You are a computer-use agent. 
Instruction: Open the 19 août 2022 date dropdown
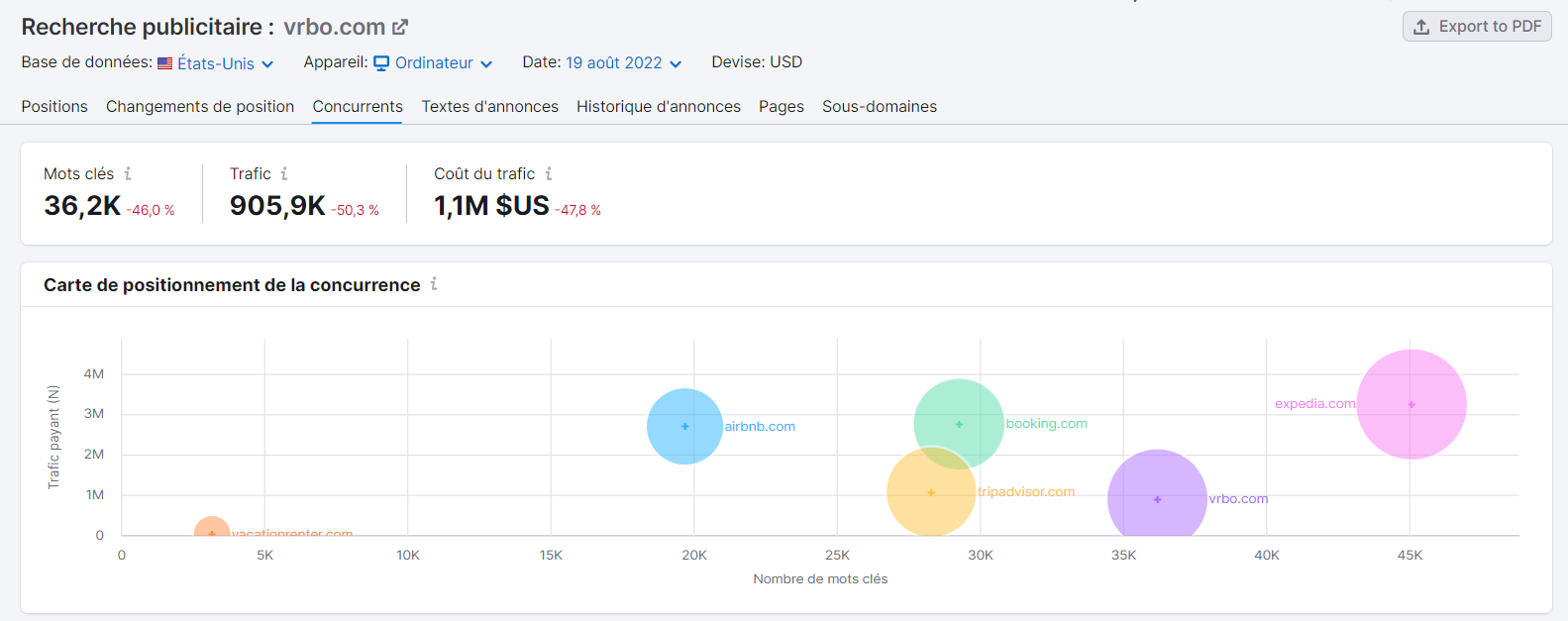coord(624,63)
